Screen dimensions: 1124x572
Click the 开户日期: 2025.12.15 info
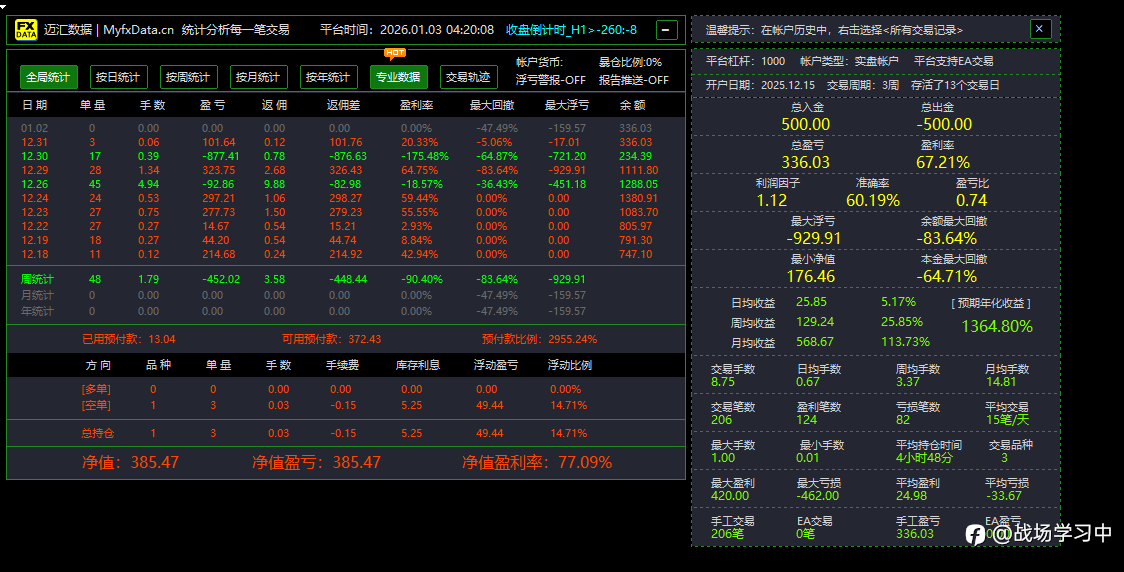(761, 85)
